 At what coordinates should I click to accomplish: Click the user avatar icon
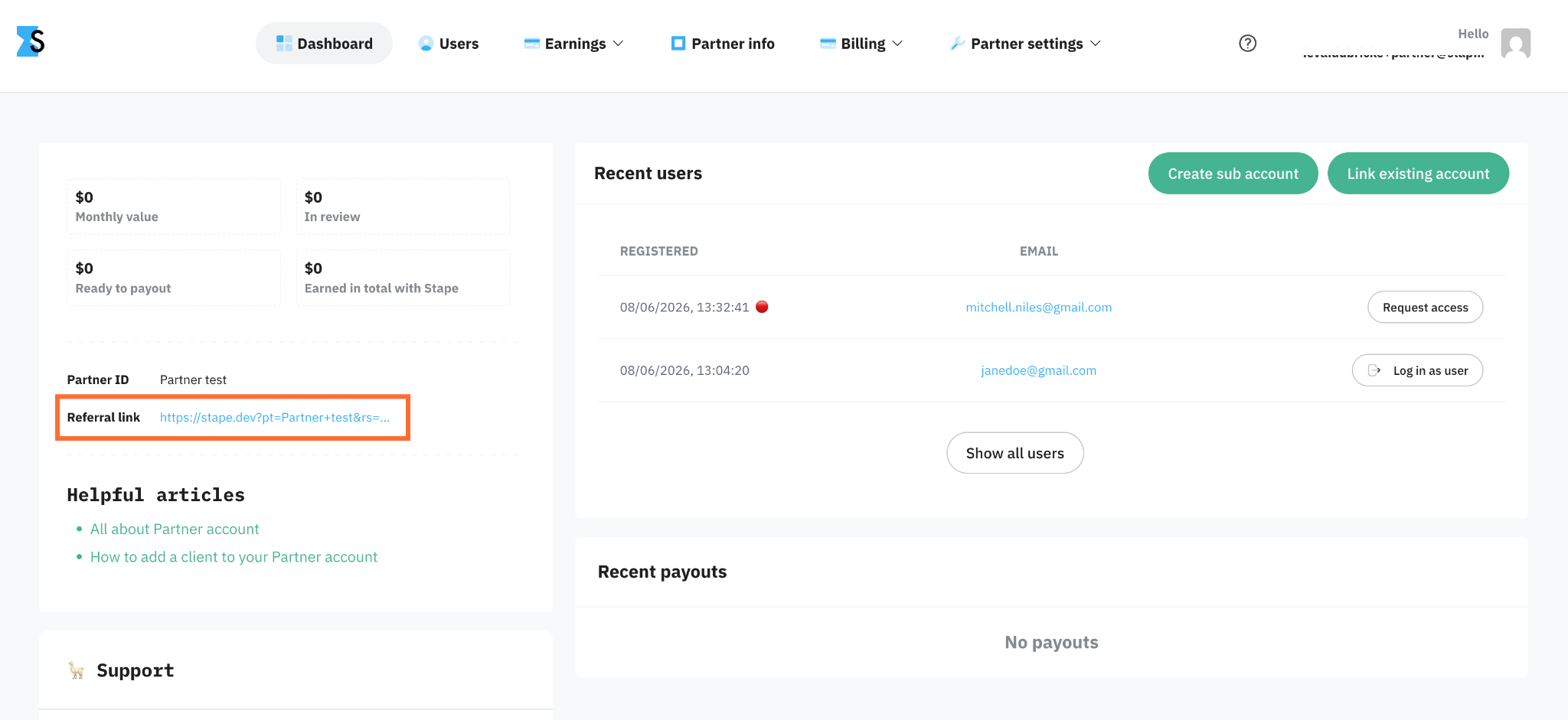coord(1515,44)
